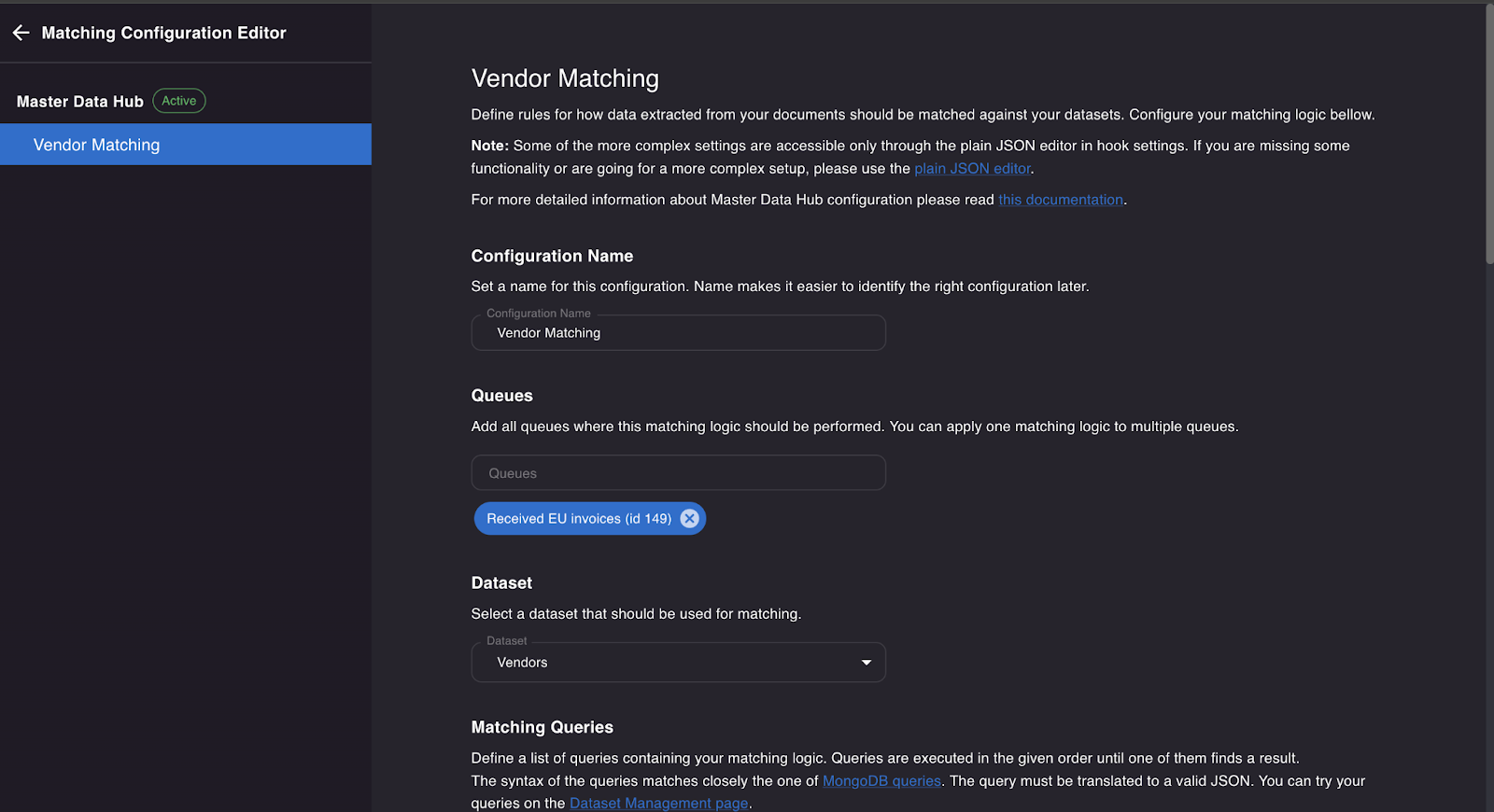Expand the Dataset dropdown arrow
Screen dimensions: 1494x812
(866, 663)
